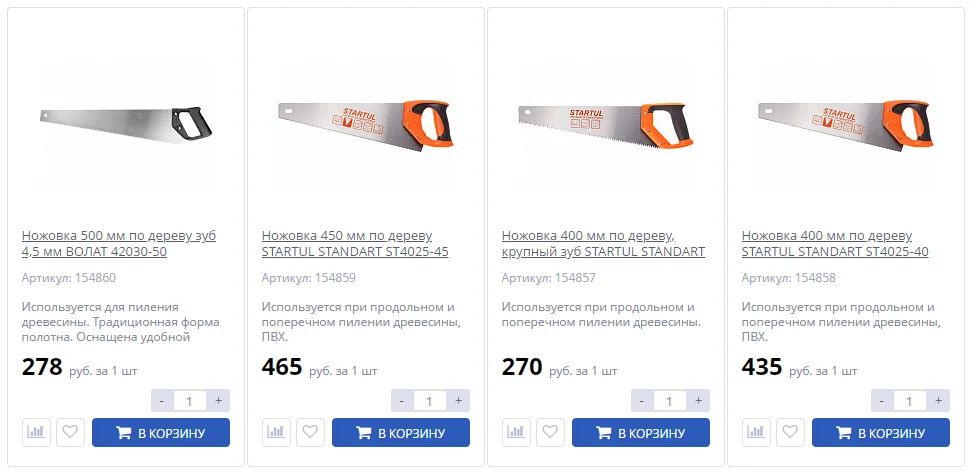This screenshot has height=474, width=972.
Task: View image of black-handled ВОЛАТ saw
Action: pos(126,124)
